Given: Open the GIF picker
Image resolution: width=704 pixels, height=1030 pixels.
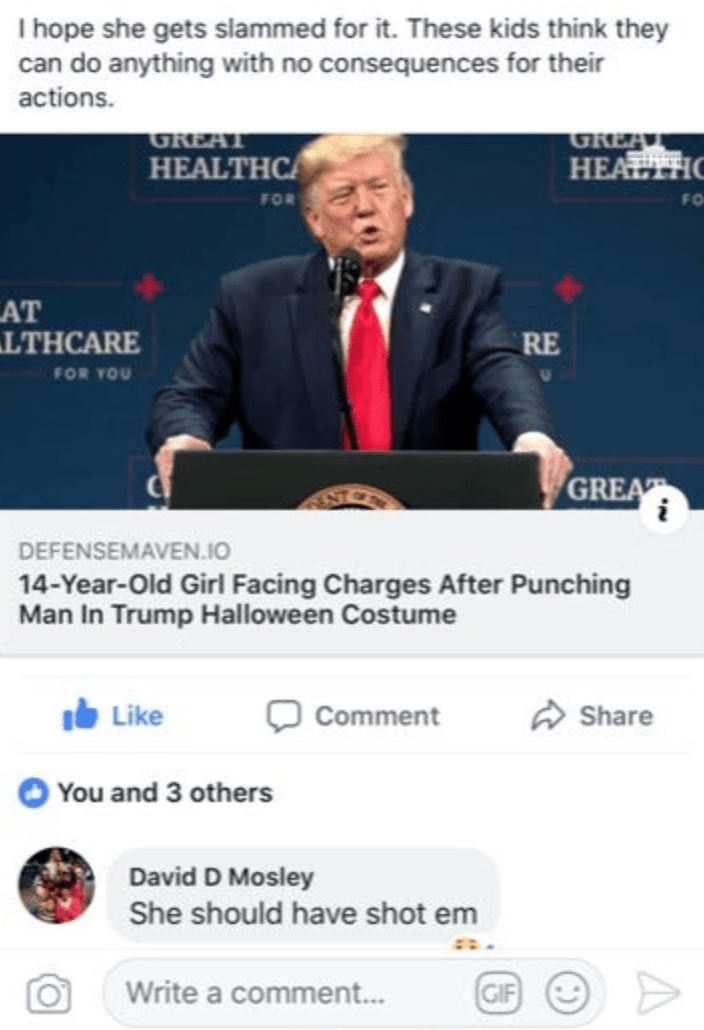Looking at the screenshot, I should 498,993.
